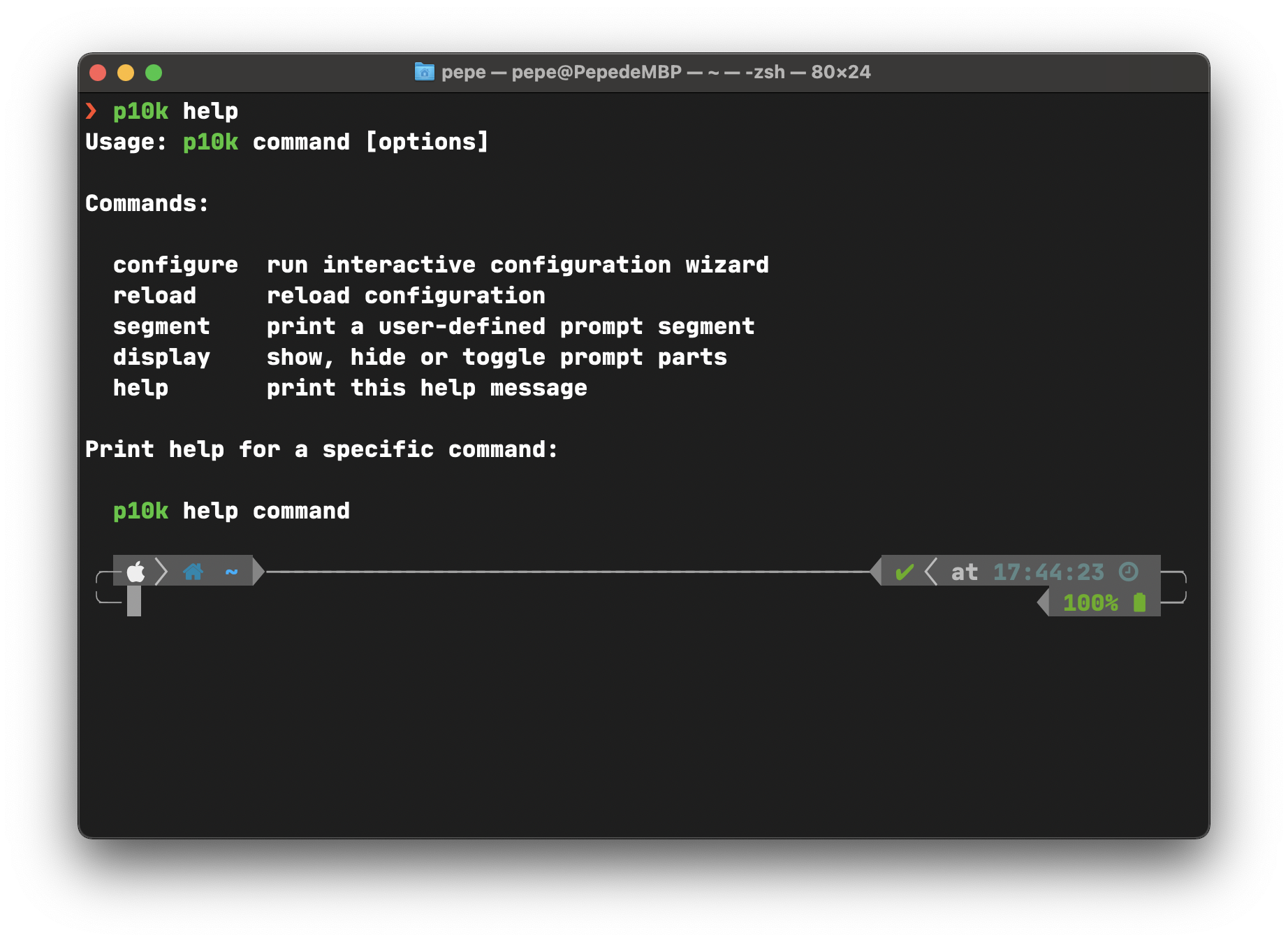Click the 'Commands:' heading
This screenshot has height=942, width=1288.
tap(147, 203)
